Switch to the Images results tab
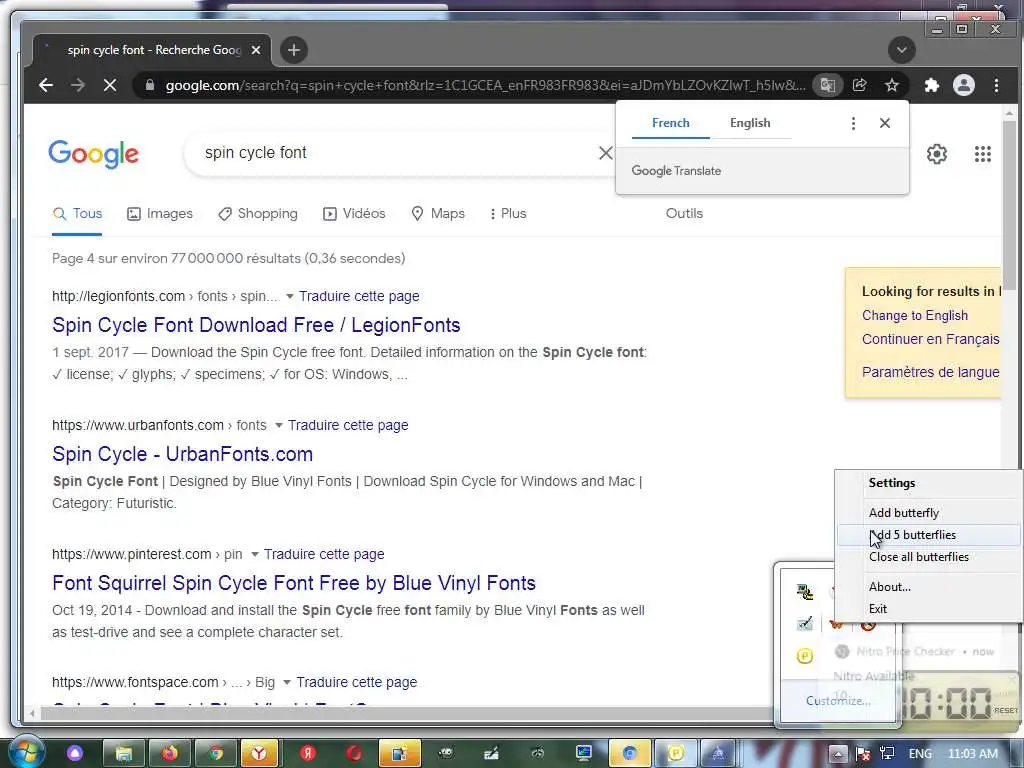Screen dimensions: 1024x768 coord(160,214)
